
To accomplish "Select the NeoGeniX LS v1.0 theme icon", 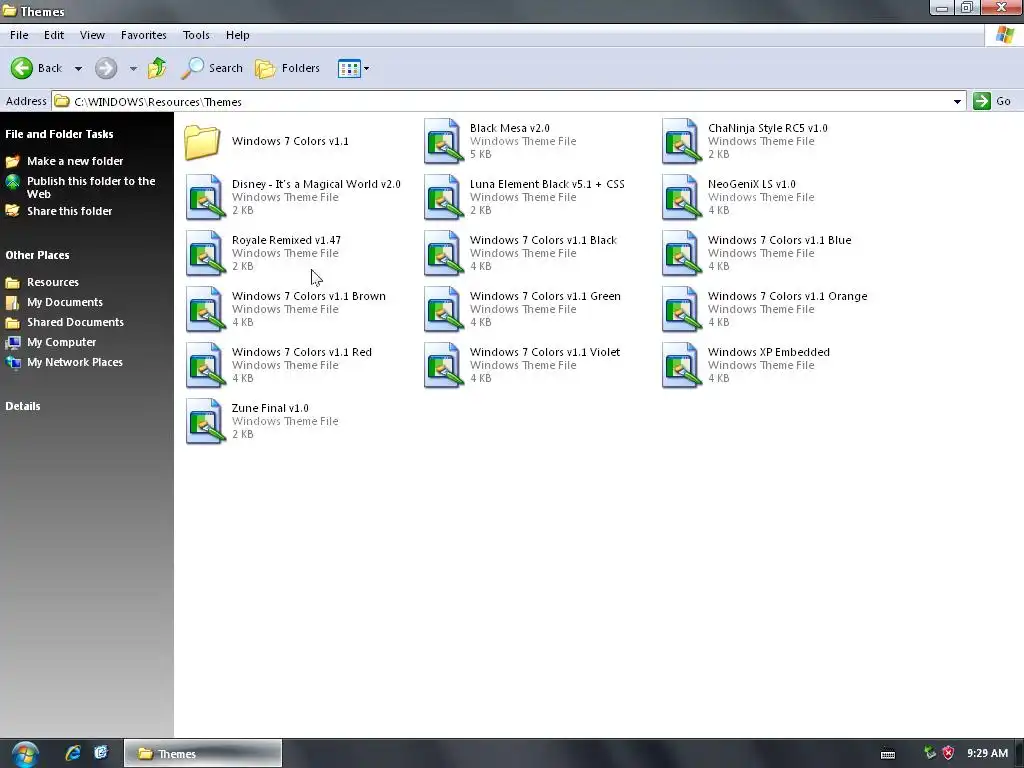I will pos(681,197).
